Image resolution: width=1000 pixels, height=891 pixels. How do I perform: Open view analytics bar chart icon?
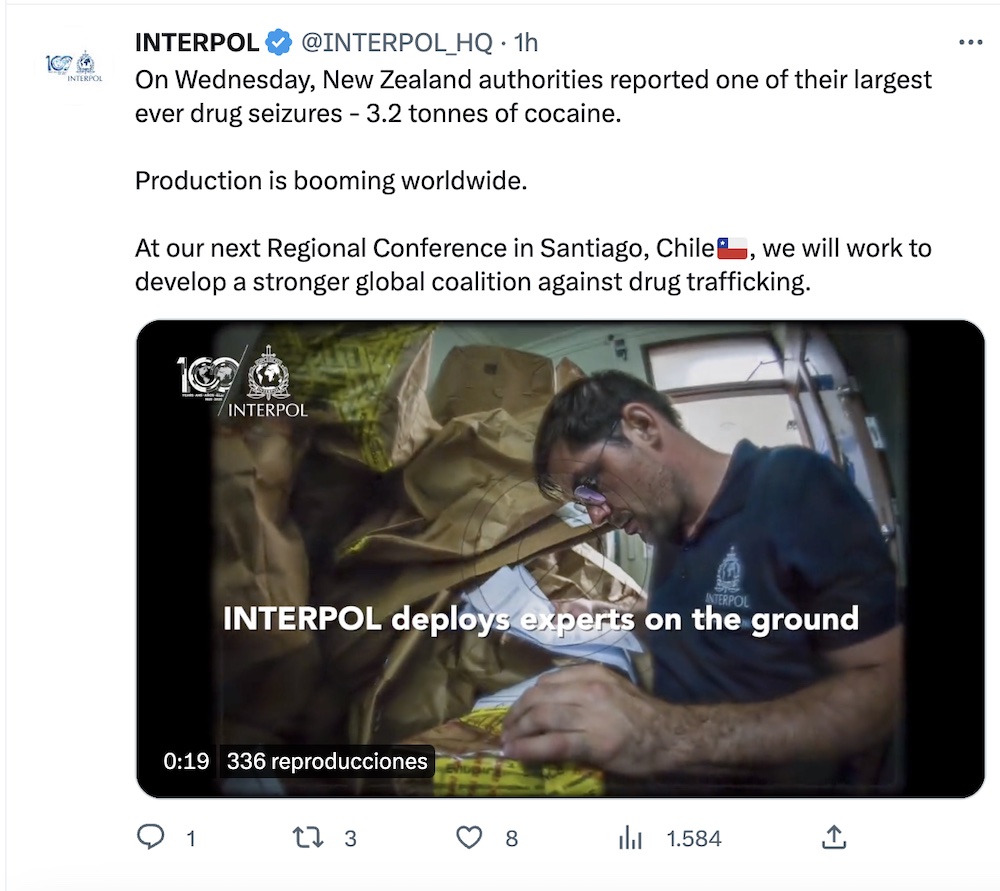(x=630, y=838)
